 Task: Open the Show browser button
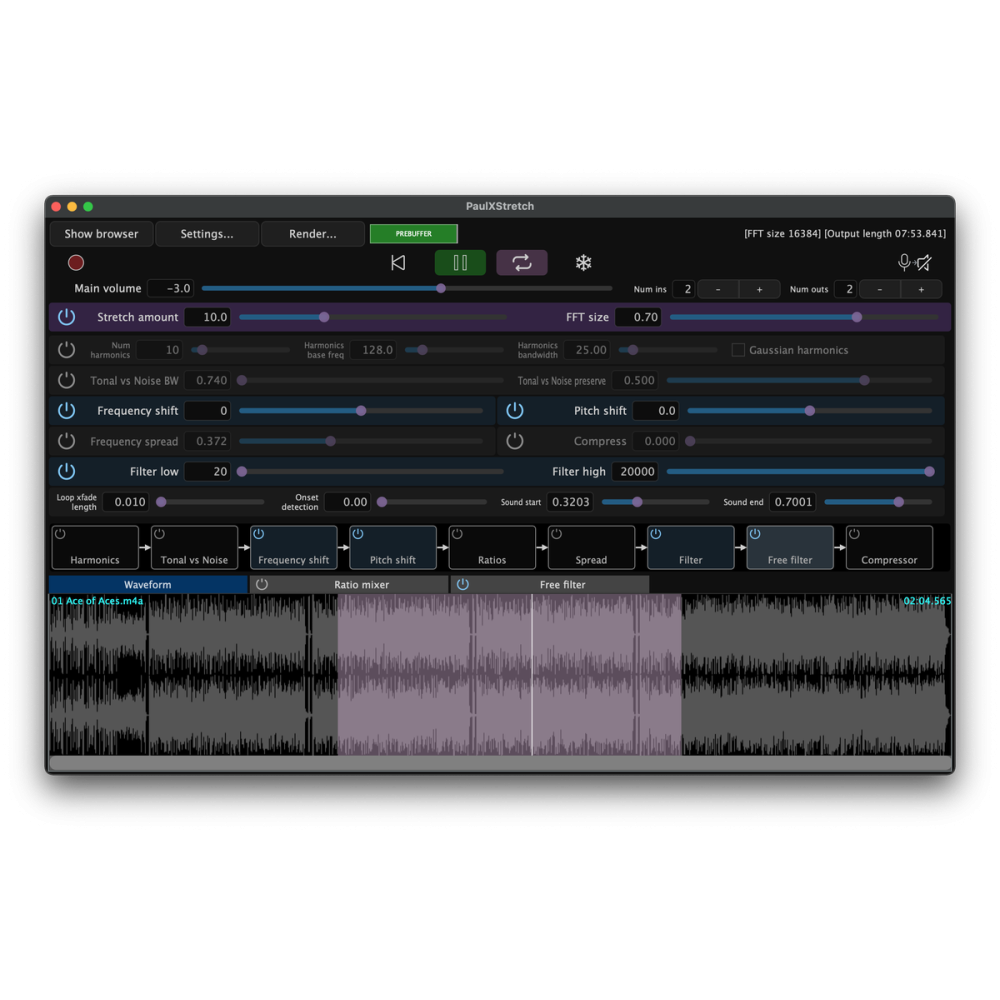pos(101,234)
